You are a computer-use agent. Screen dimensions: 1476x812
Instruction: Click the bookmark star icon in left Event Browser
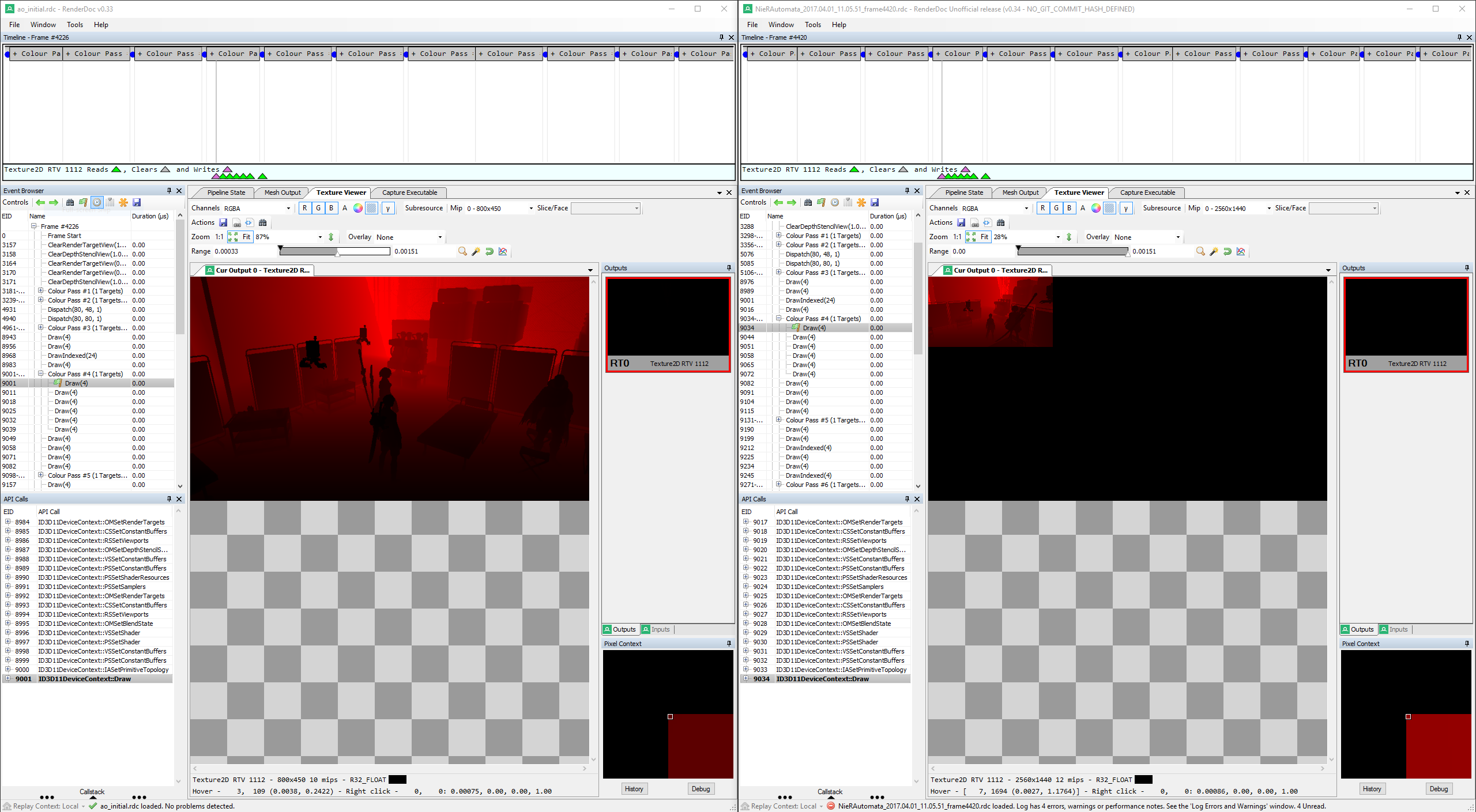point(123,202)
